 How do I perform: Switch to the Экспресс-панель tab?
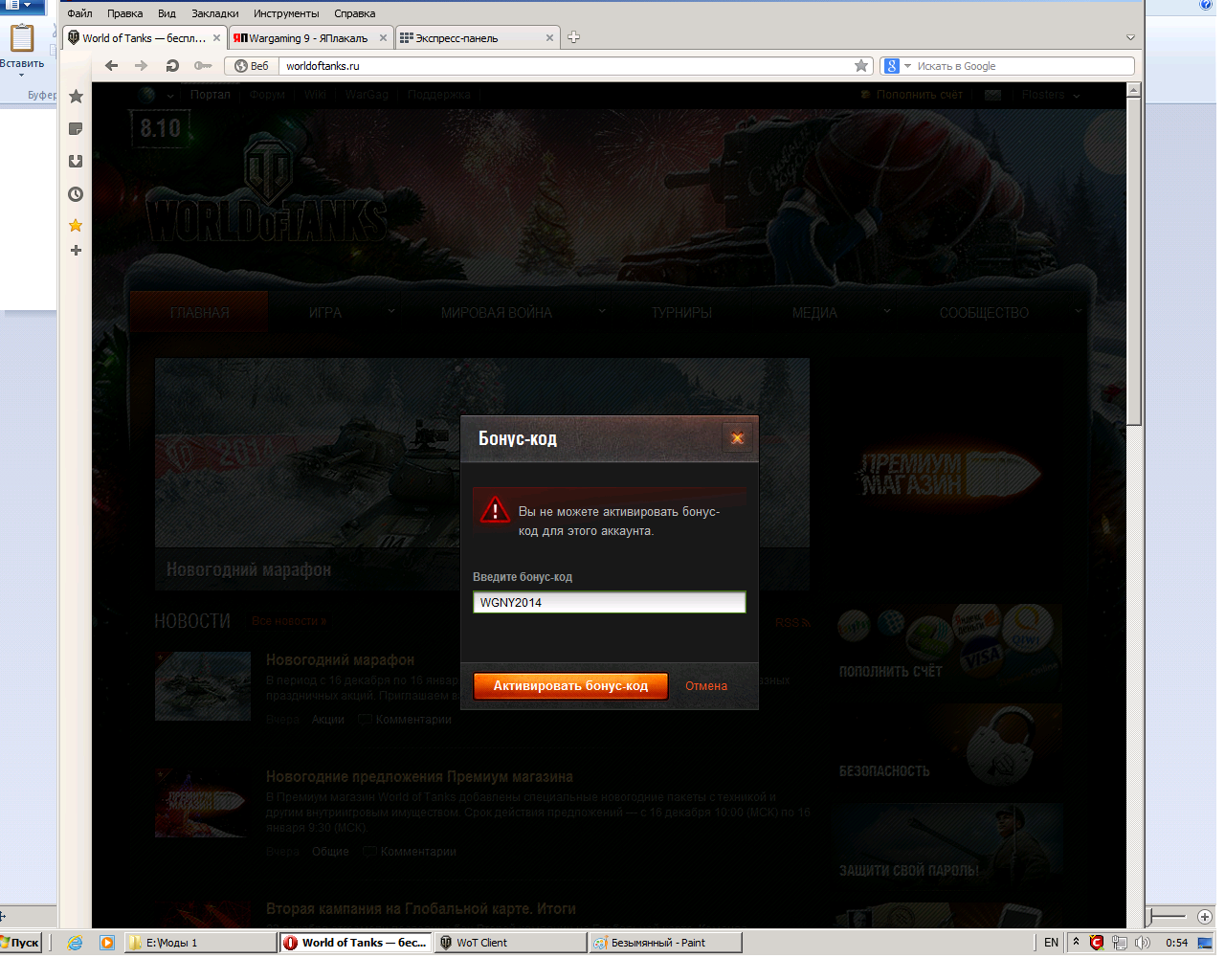(x=476, y=38)
